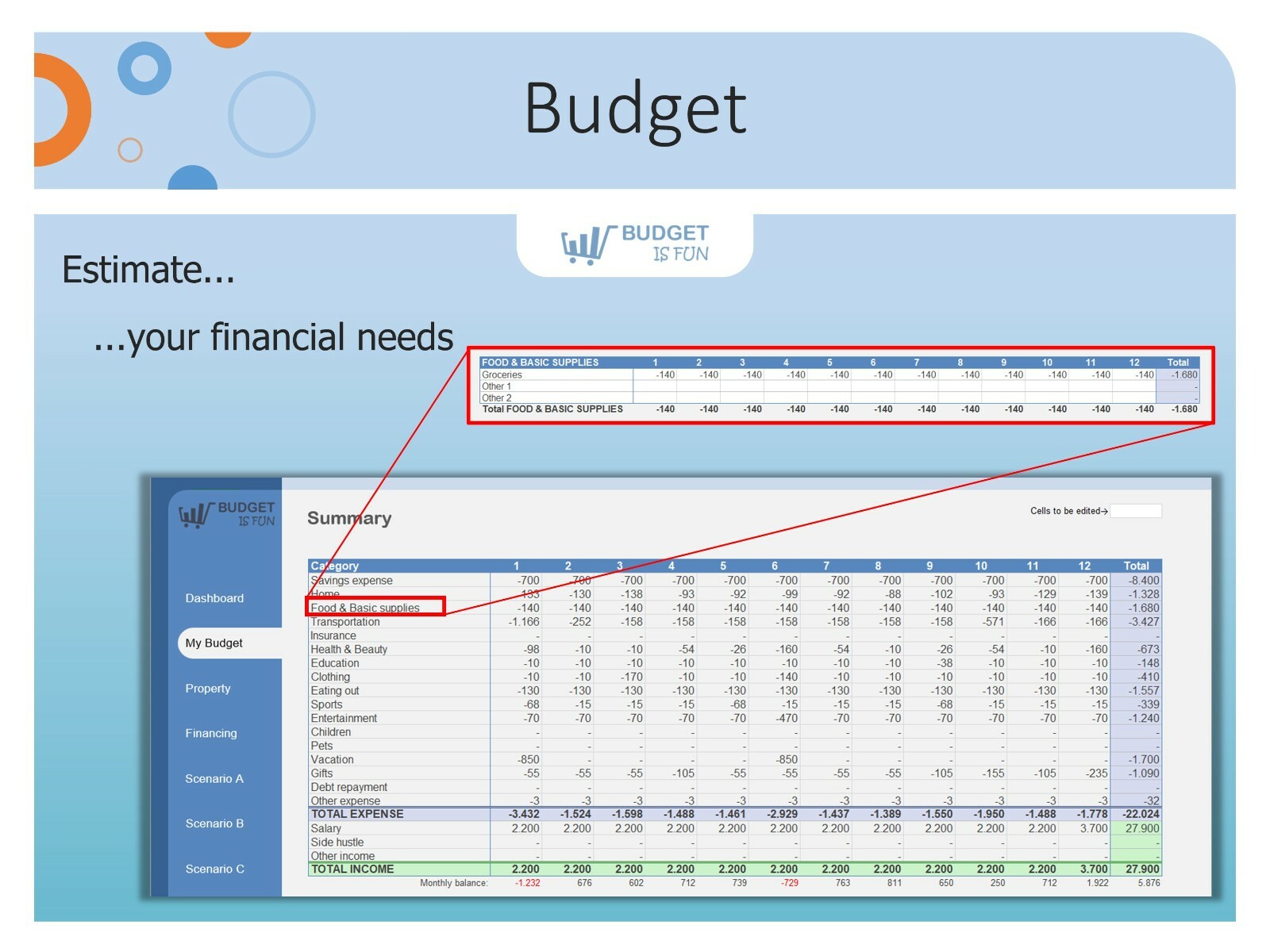This screenshot has height=952, width=1270.
Task: Click the 'Summary' heading
Action: point(349,518)
